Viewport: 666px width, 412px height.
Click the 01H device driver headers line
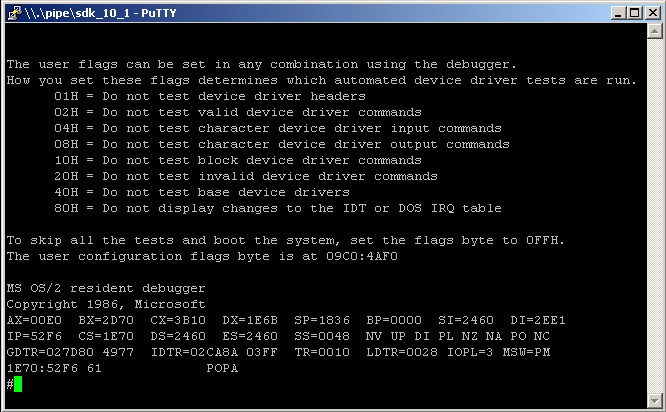click(x=210, y=96)
